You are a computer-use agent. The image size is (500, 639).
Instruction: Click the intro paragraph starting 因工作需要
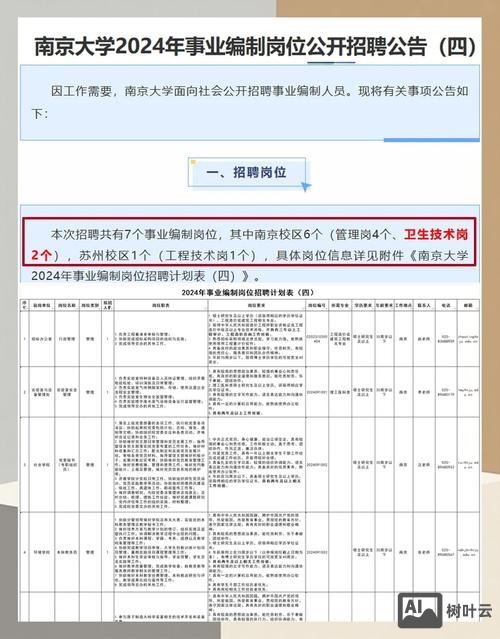(250, 102)
